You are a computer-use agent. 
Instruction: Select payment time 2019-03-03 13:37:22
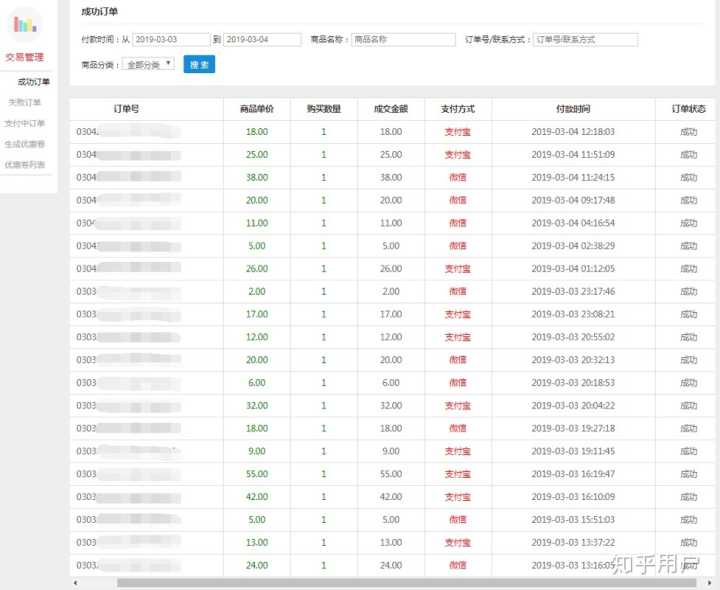[573, 542]
